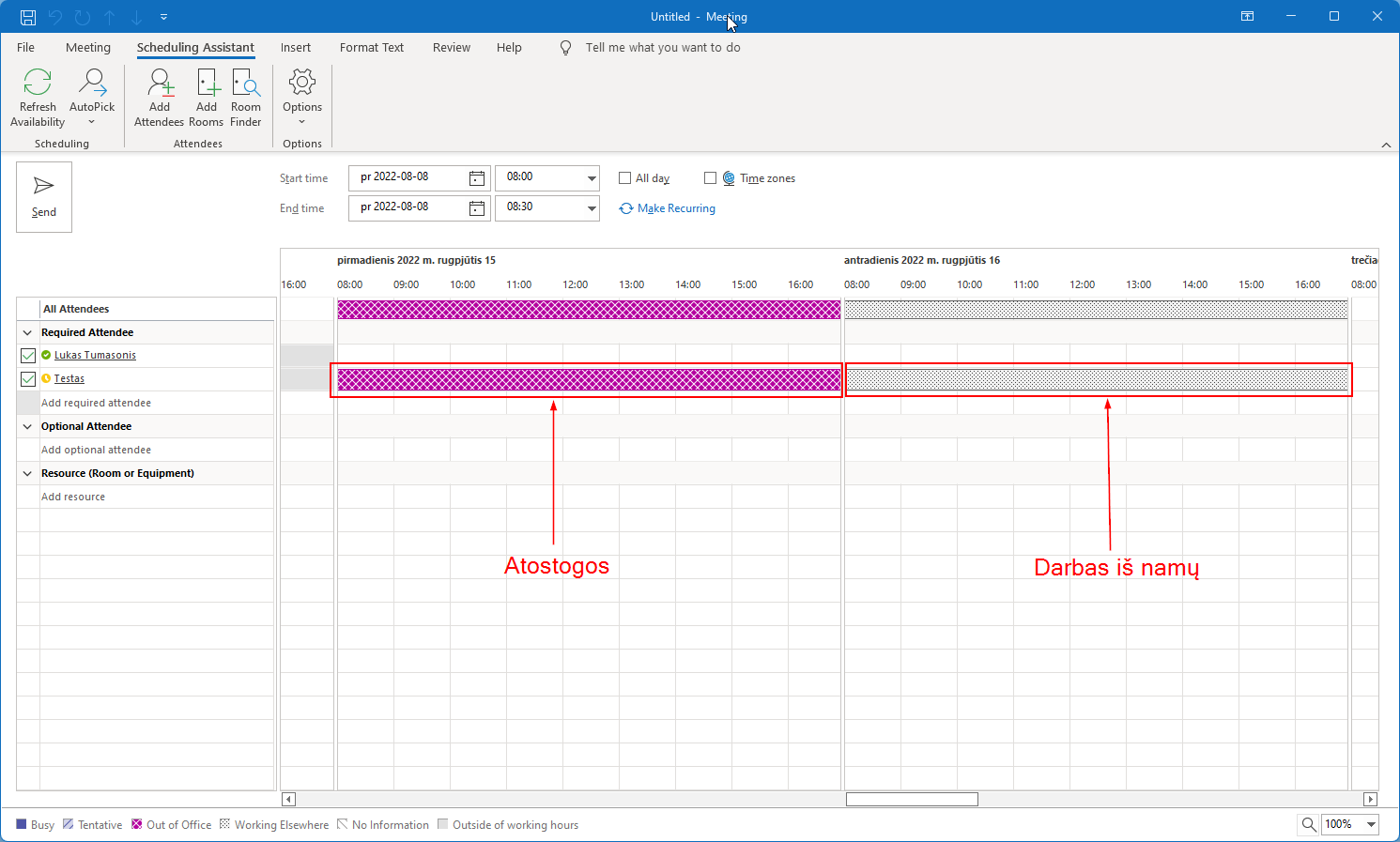Screen dimensions: 1400x842
Task: Collapse the Required Attendee group
Action: 27,333
